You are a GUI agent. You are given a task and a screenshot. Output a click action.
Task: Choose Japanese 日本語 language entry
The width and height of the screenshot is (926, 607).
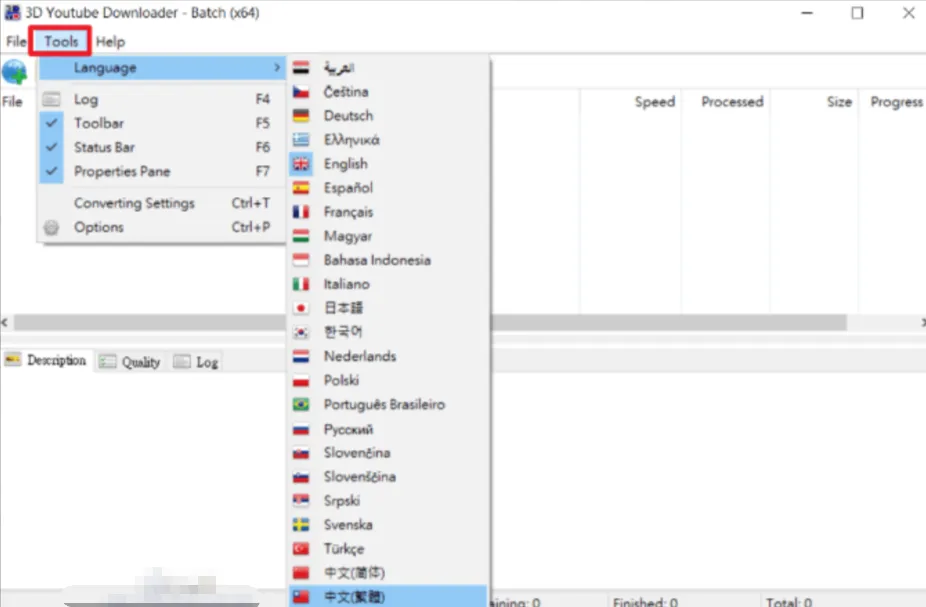tap(389, 308)
